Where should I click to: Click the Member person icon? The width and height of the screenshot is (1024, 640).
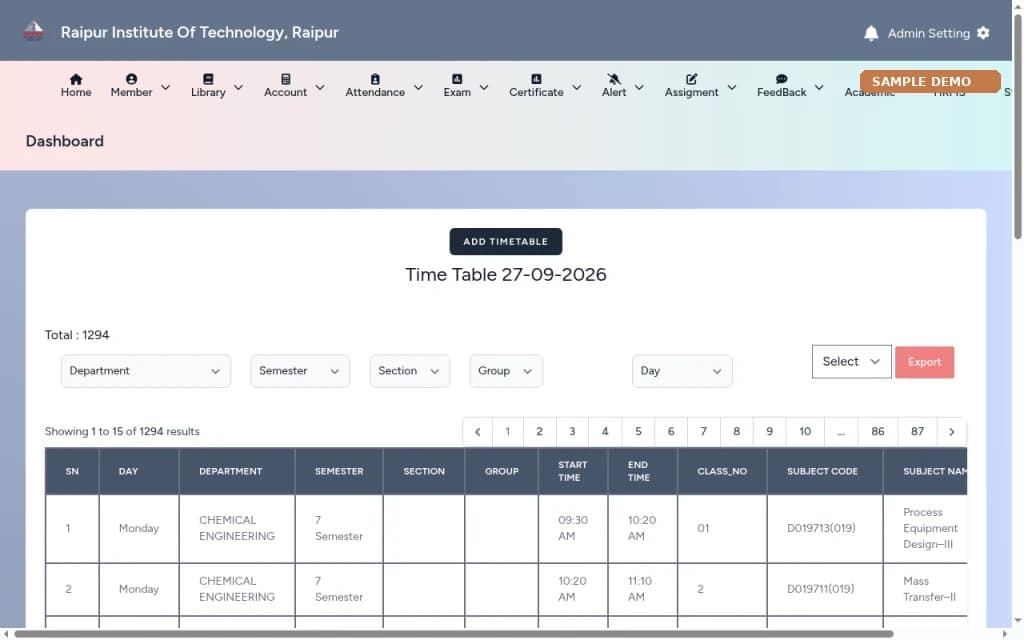pos(131,79)
